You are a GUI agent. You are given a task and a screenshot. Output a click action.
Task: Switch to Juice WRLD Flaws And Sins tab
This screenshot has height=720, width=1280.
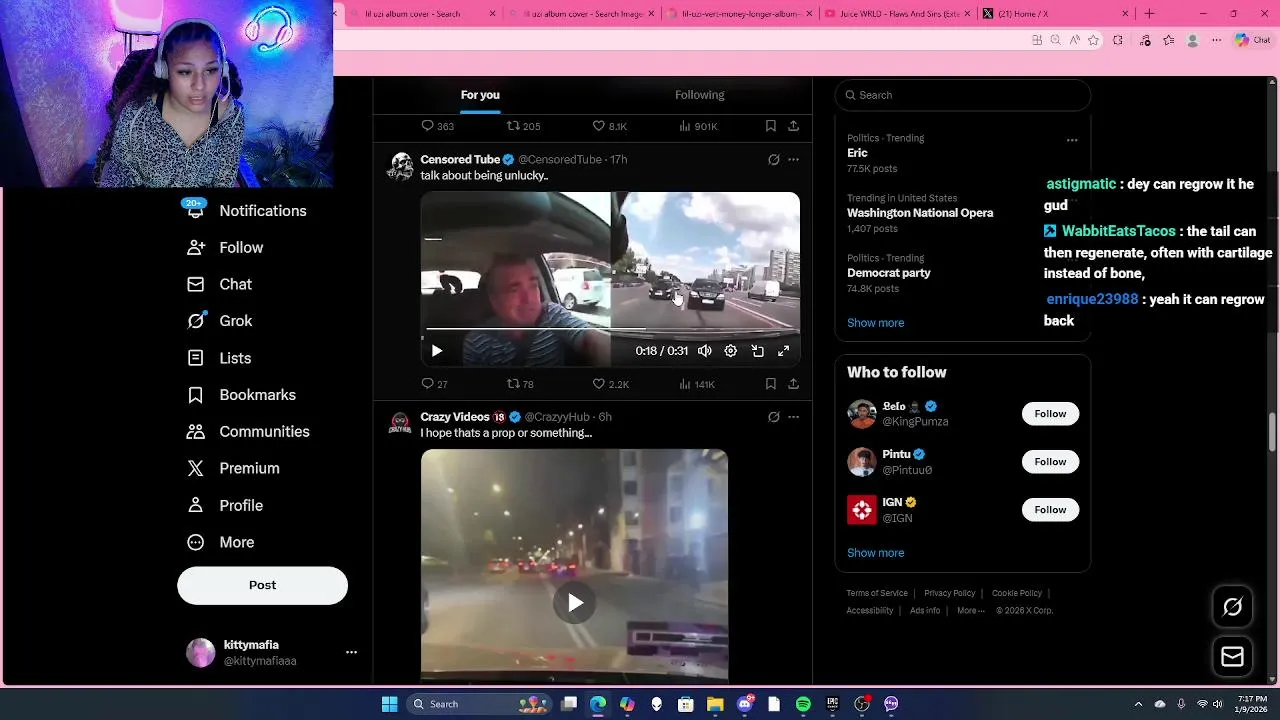pos(896,14)
